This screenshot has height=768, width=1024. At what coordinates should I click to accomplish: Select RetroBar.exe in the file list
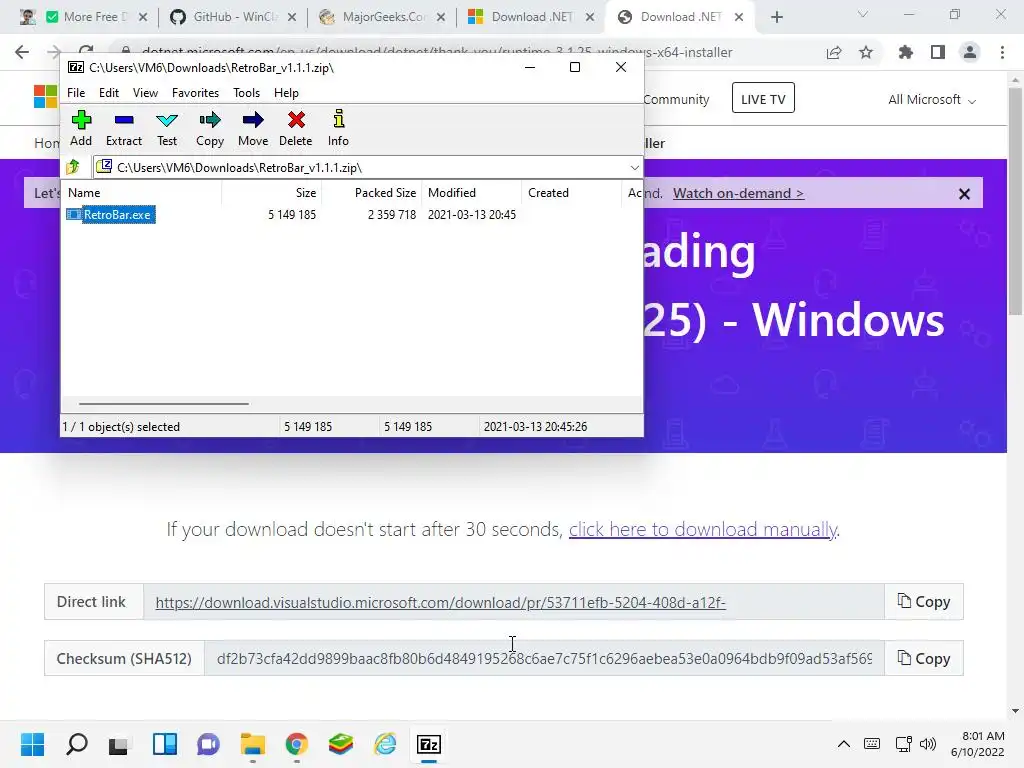(x=111, y=215)
